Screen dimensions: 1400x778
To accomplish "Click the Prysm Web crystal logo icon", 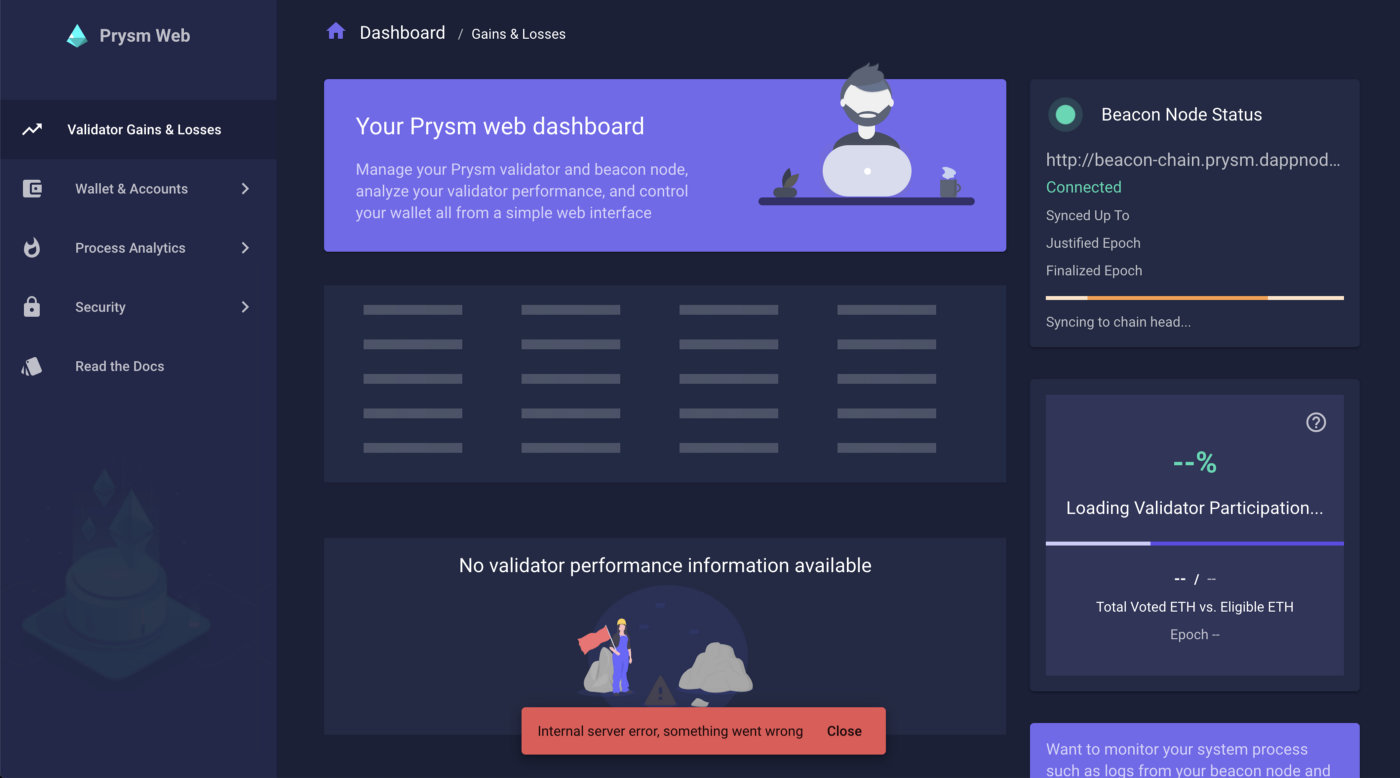I will (x=76, y=36).
